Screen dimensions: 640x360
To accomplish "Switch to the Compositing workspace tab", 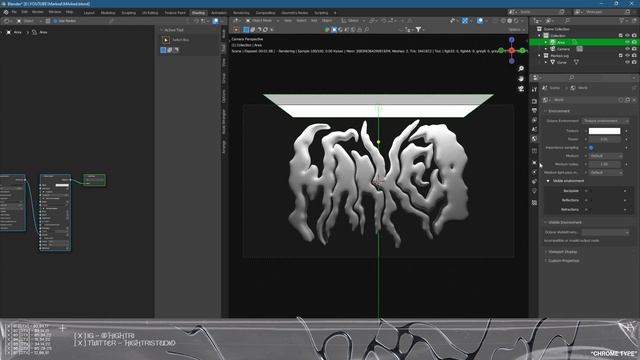I will coord(265,13).
